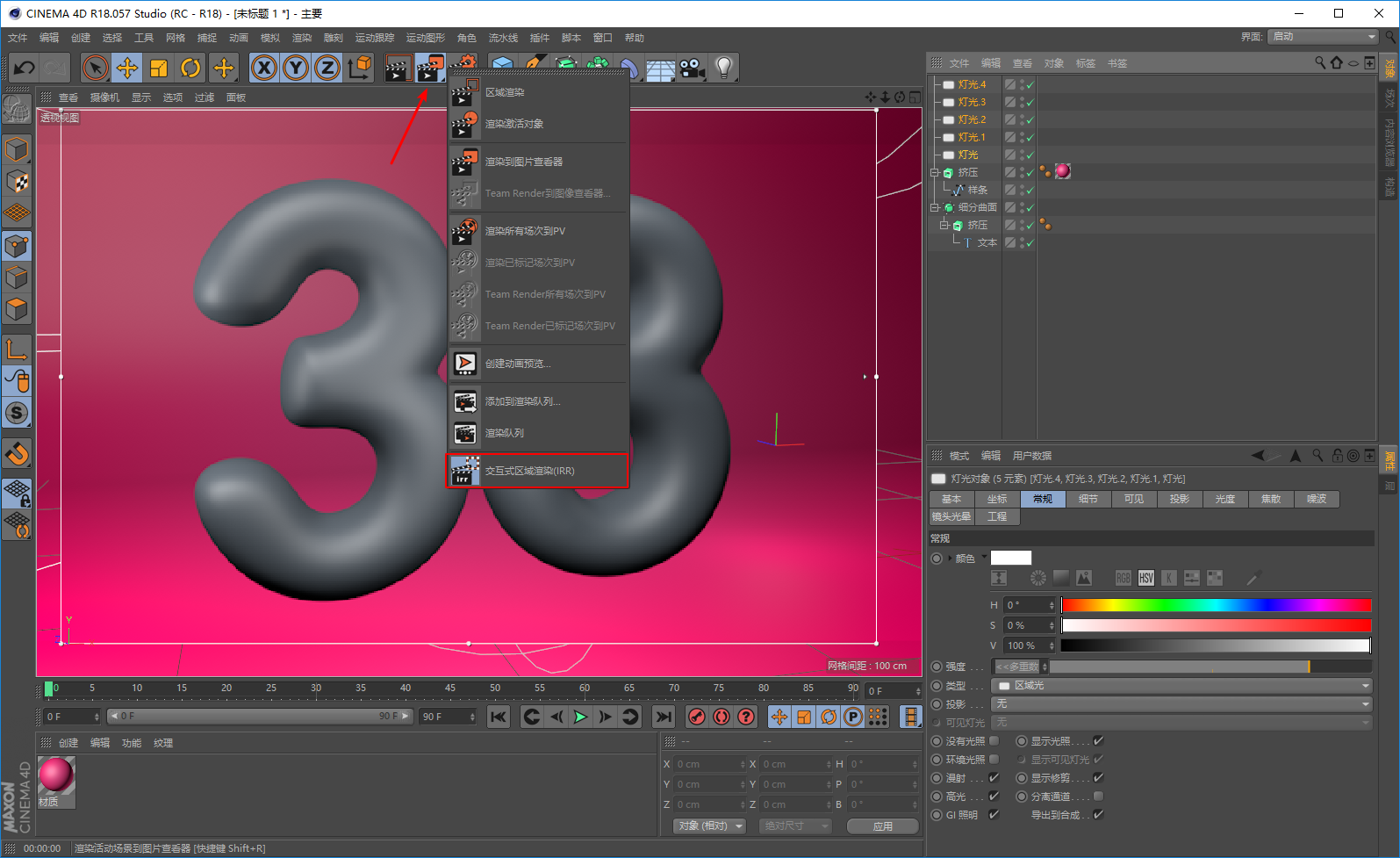The image size is (1400, 858).
Task: Collapse the nested 挤压 tree node
Action: click(x=944, y=225)
